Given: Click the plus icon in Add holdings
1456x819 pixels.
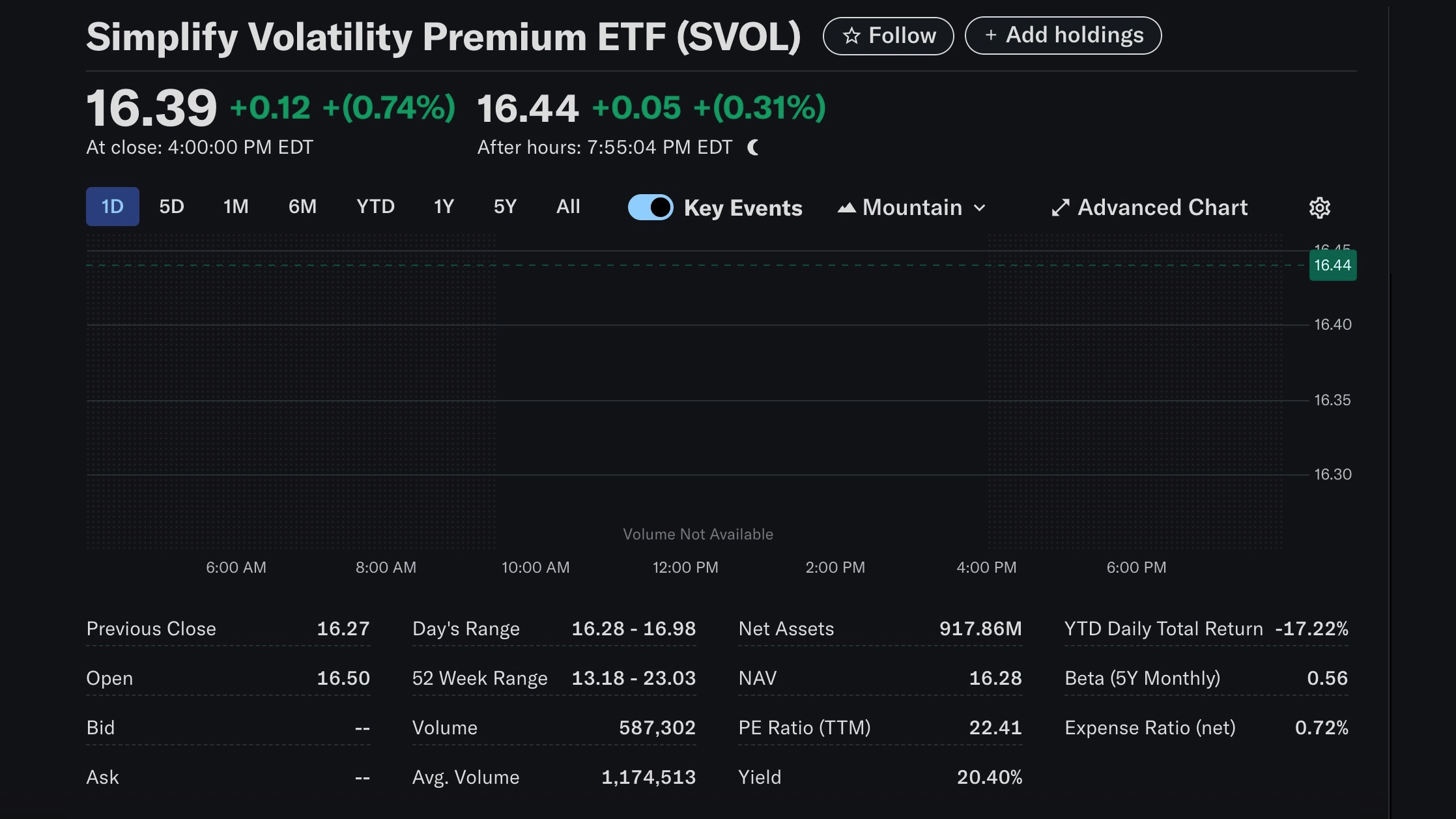Looking at the screenshot, I should coord(990,35).
